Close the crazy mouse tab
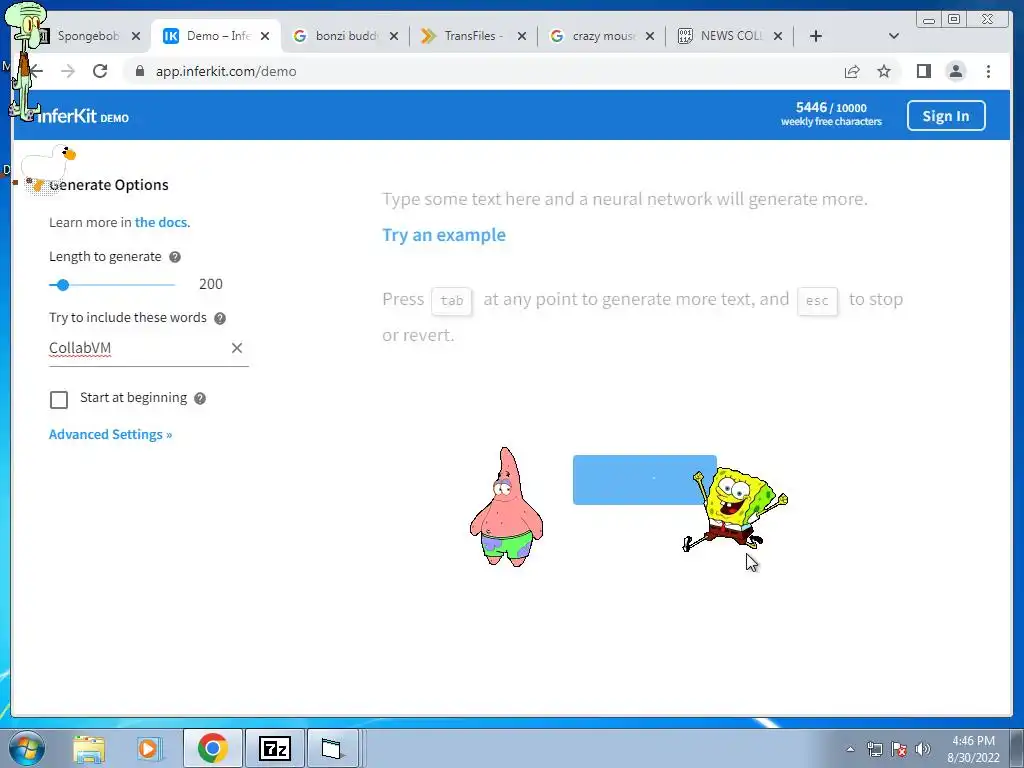The height and width of the screenshot is (768, 1024). click(650, 36)
